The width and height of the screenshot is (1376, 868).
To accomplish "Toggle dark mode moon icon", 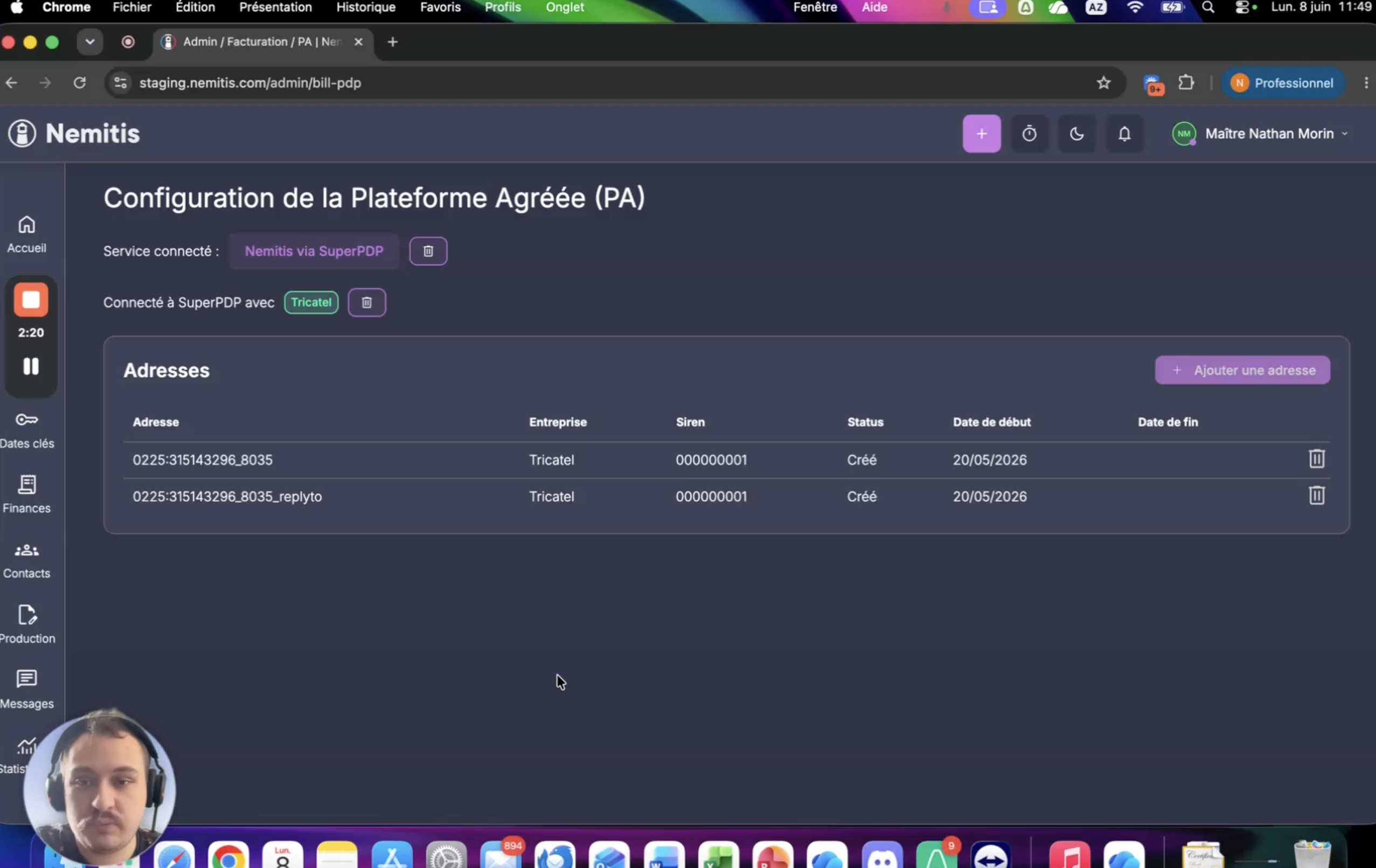I will (x=1076, y=134).
